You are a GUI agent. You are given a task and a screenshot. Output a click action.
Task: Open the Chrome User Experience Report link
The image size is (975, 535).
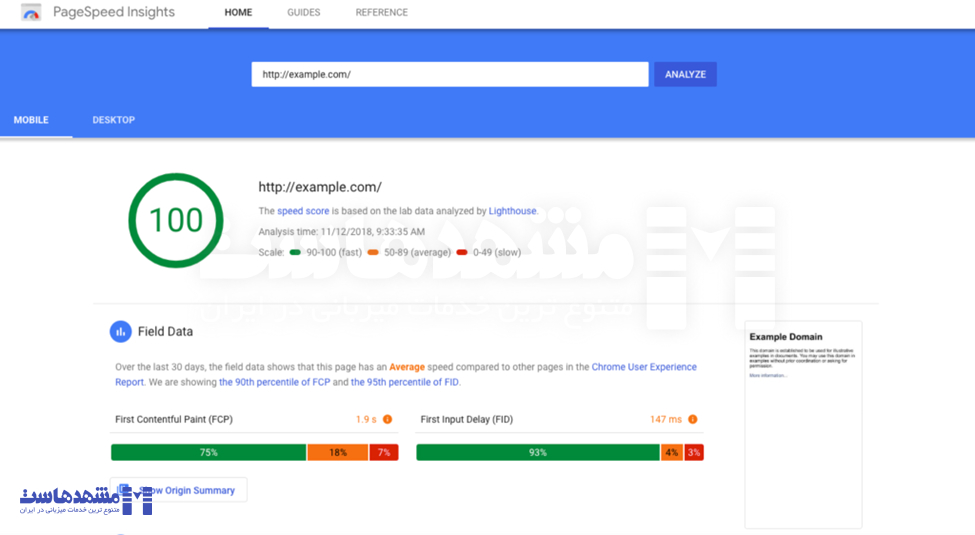pos(644,367)
